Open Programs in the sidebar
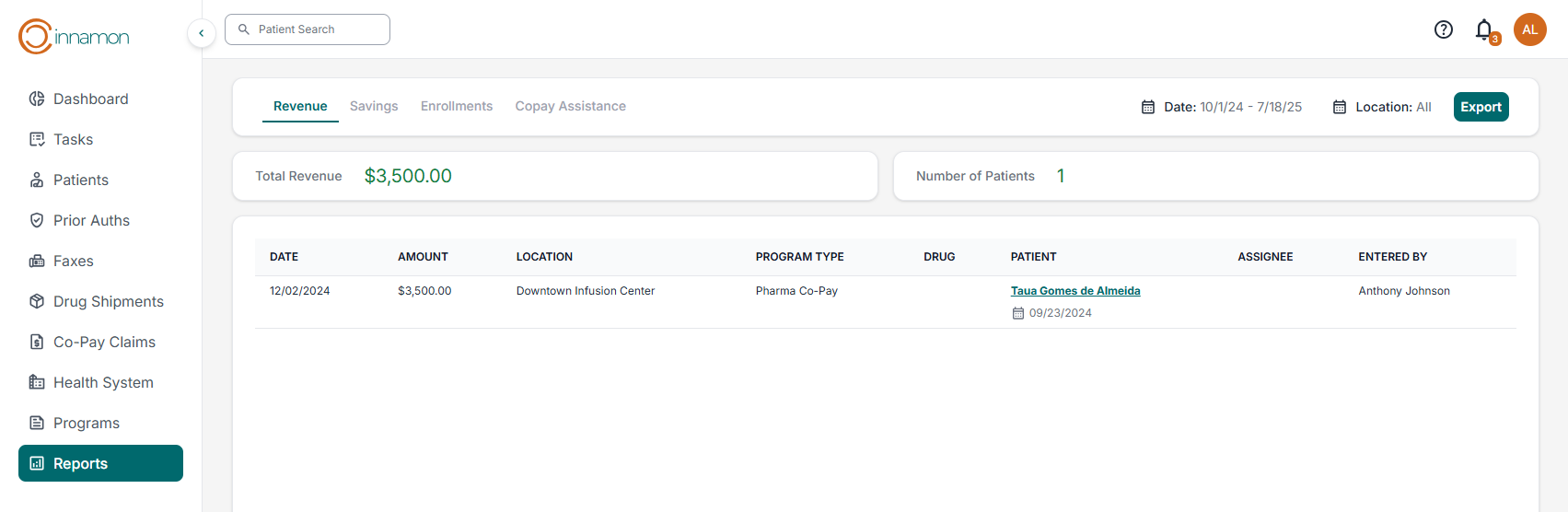Viewport: 1568px width, 512px height. click(x=87, y=423)
